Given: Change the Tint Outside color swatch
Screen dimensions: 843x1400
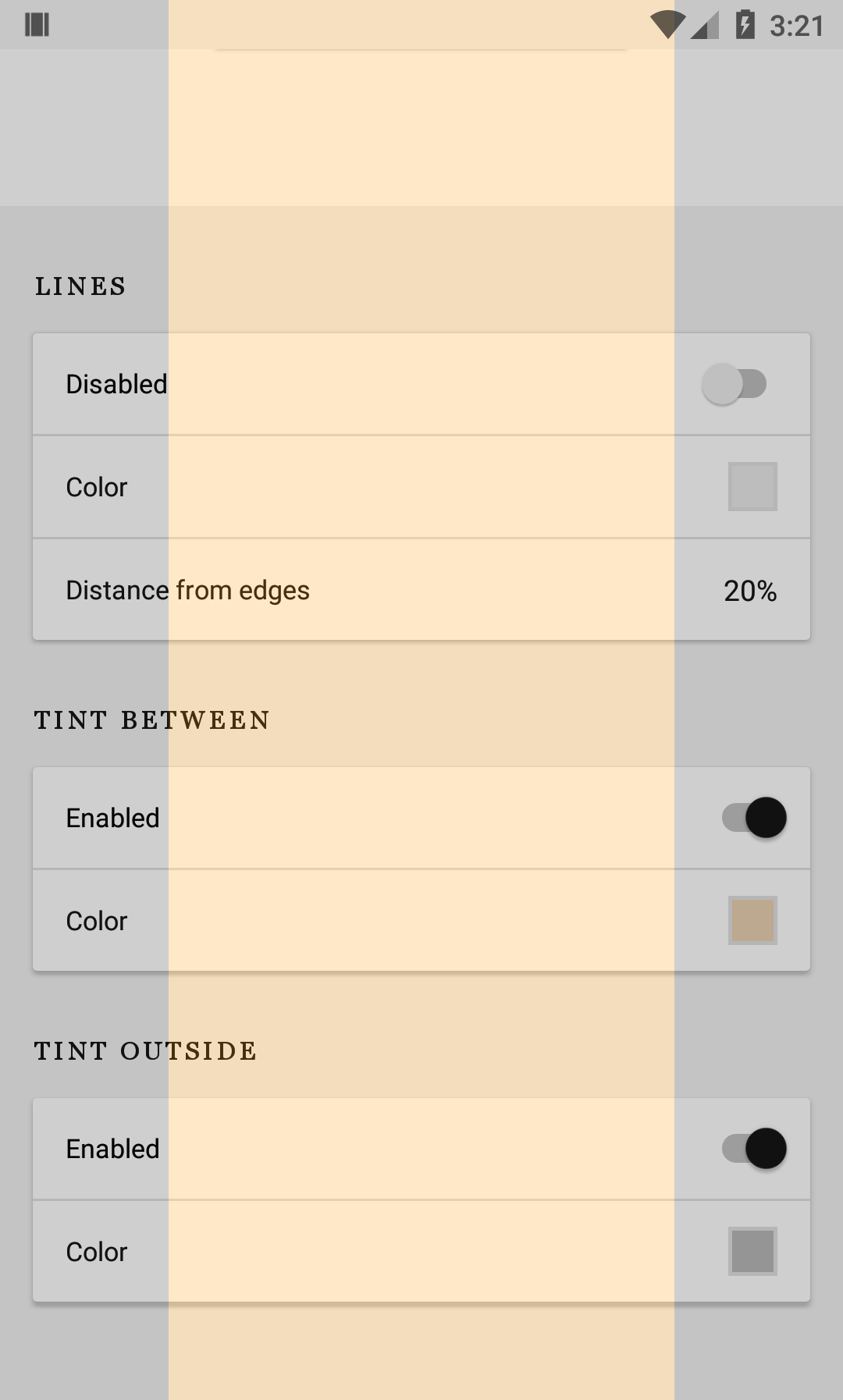Looking at the screenshot, I should (752, 1252).
